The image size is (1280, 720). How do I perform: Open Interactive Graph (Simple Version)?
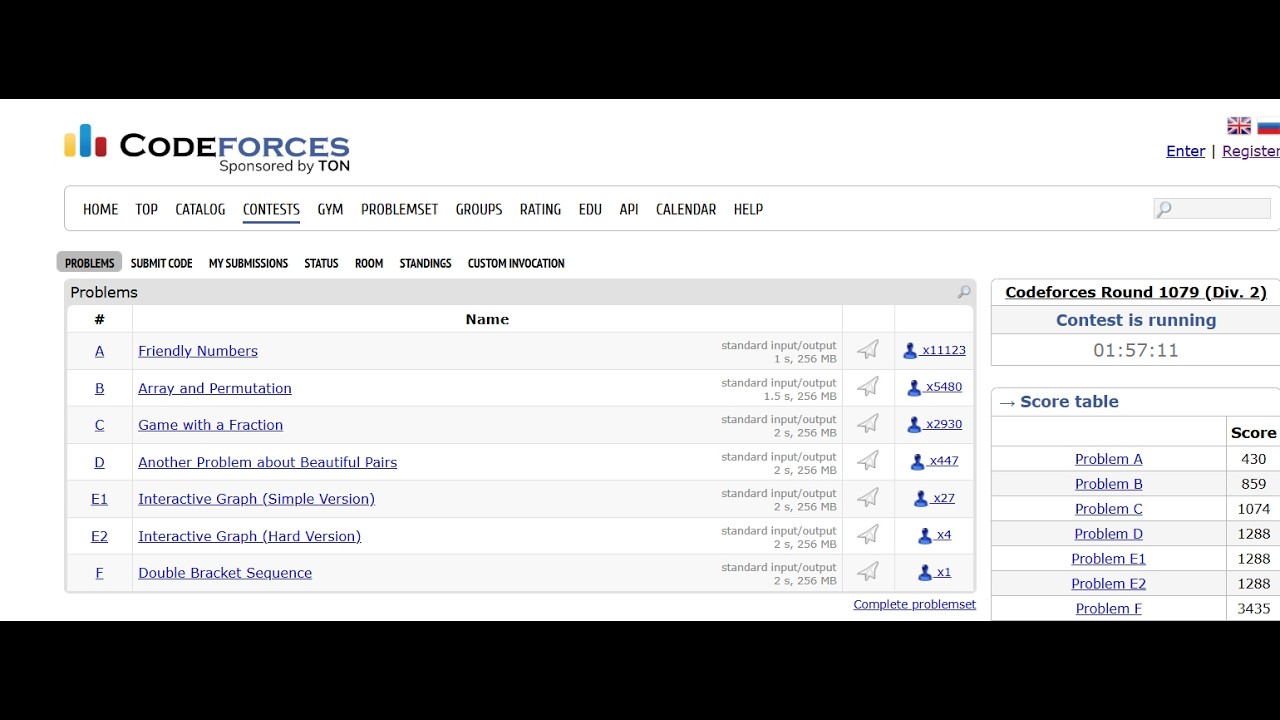pyautogui.click(x=256, y=499)
